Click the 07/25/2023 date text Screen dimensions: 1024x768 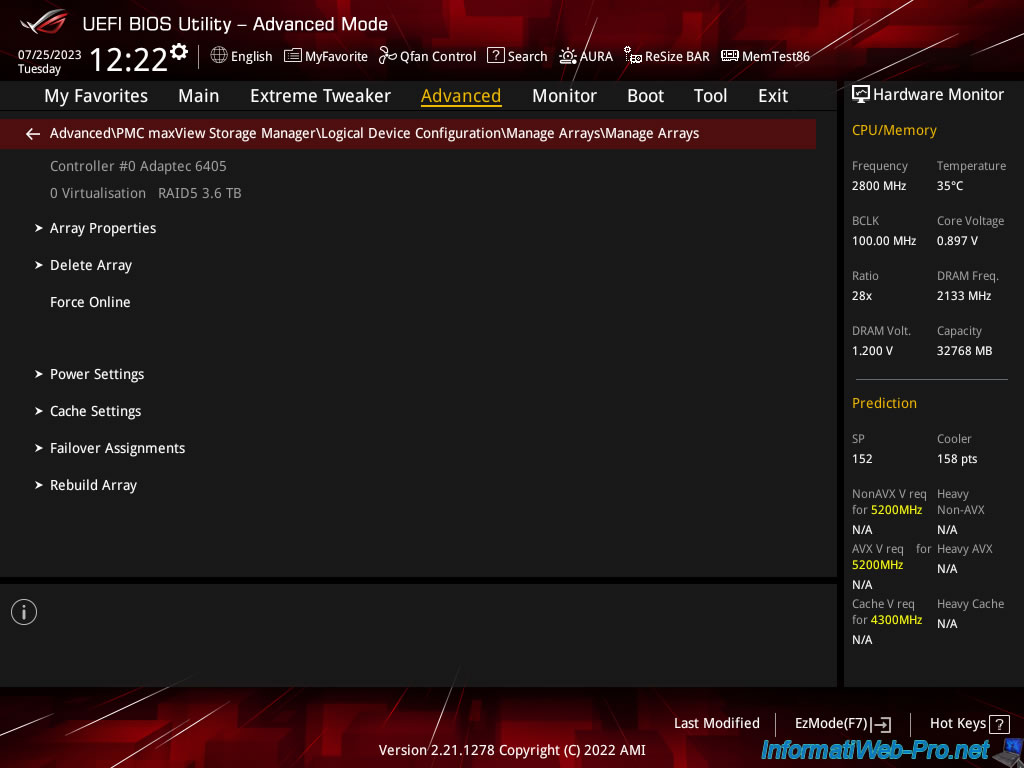coord(50,55)
